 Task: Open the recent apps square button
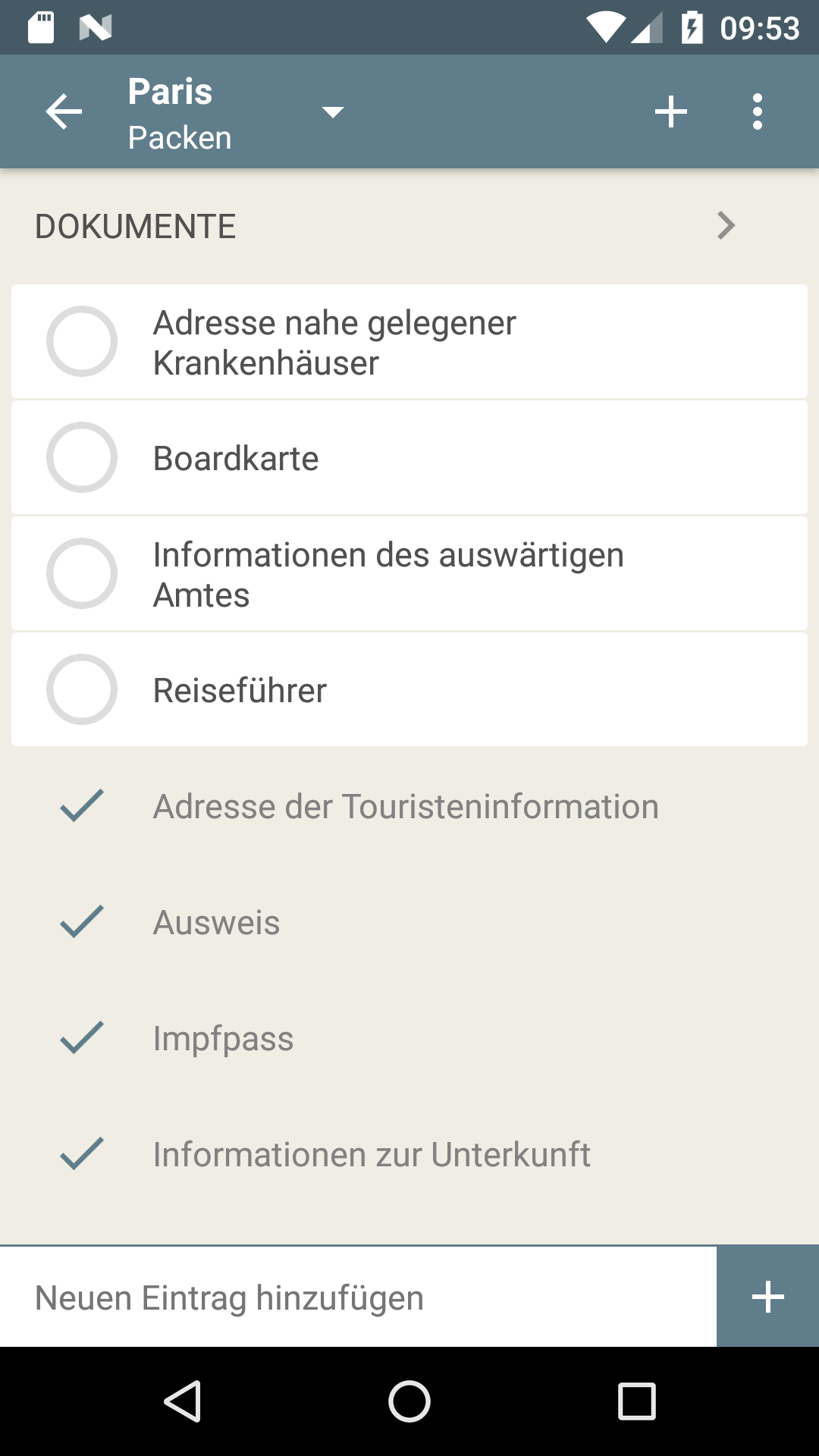tap(636, 1401)
